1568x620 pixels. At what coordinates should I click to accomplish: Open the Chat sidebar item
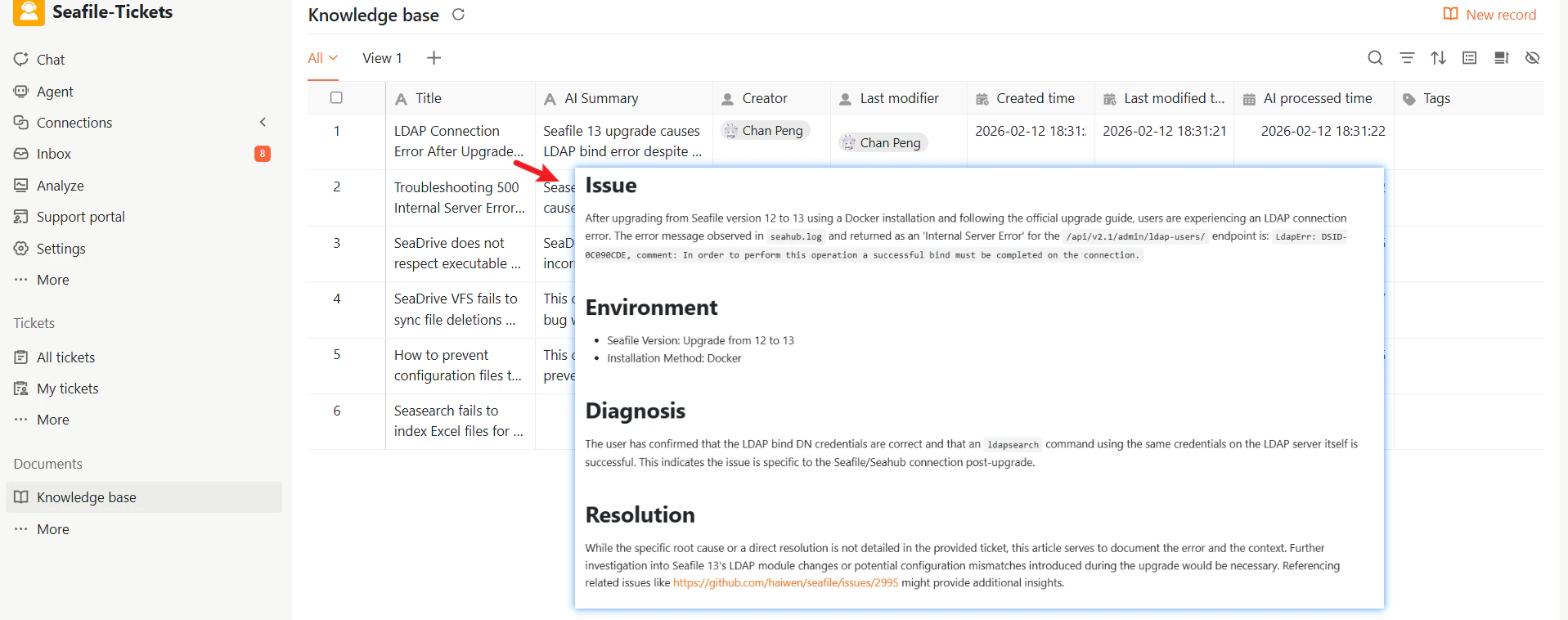click(51, 60)
